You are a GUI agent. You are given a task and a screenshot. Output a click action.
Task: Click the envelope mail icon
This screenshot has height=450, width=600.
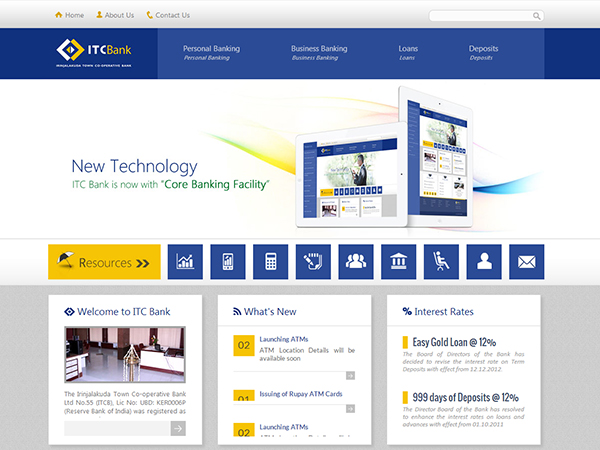point(526,262)
